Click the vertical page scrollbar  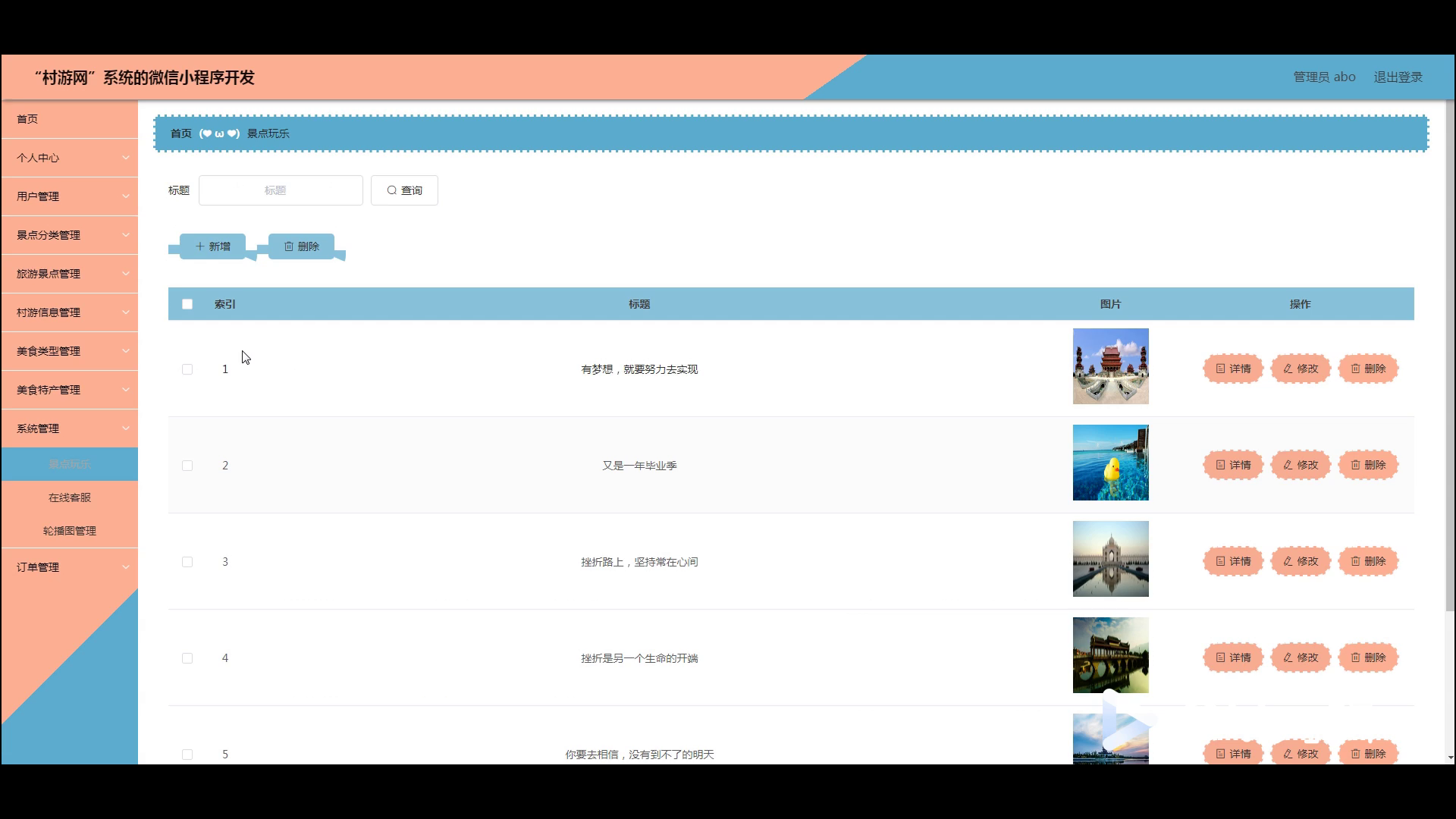pos(1451,356)
